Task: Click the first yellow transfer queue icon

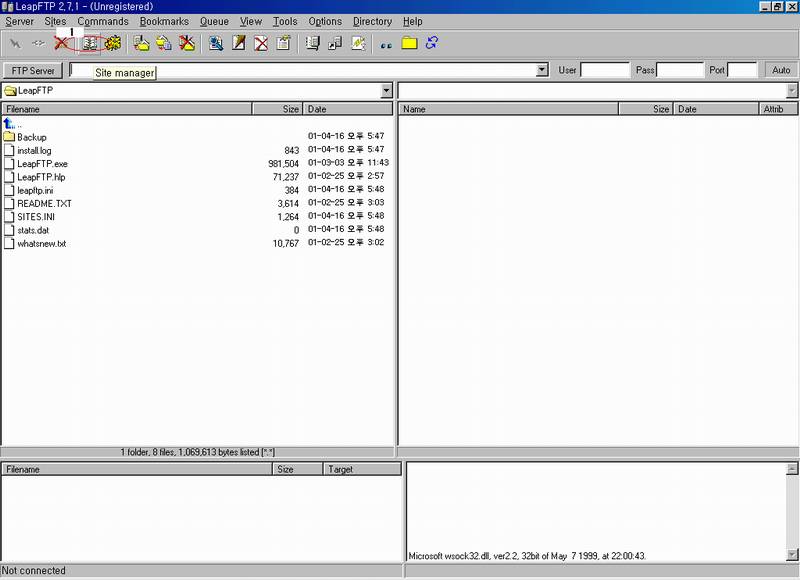Action: pyautogui.click(x=141, y=43)
